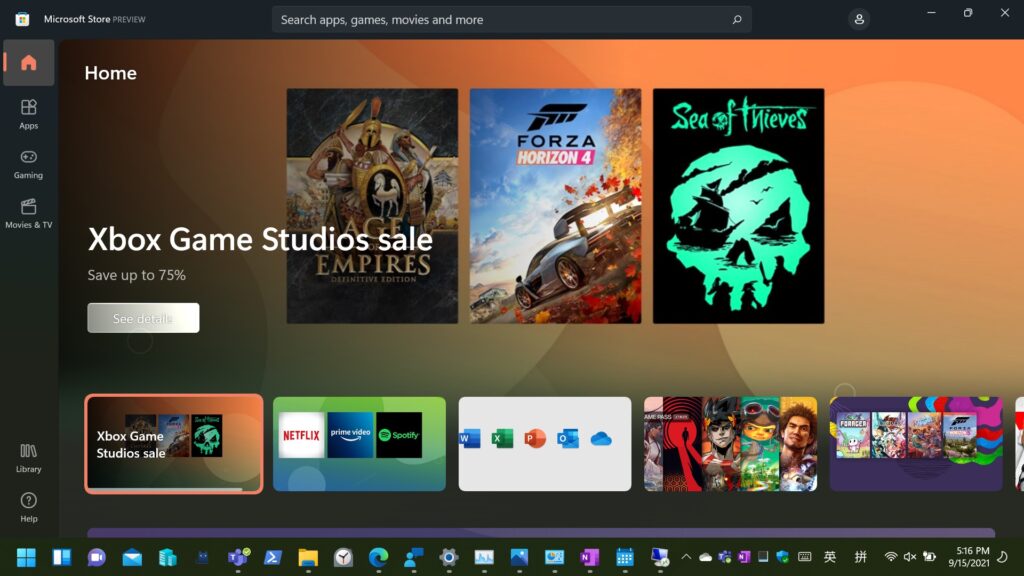Open the Sea of Thieves cover
The width and height of the screenshot is (1024, 576).
pos(738,206)
